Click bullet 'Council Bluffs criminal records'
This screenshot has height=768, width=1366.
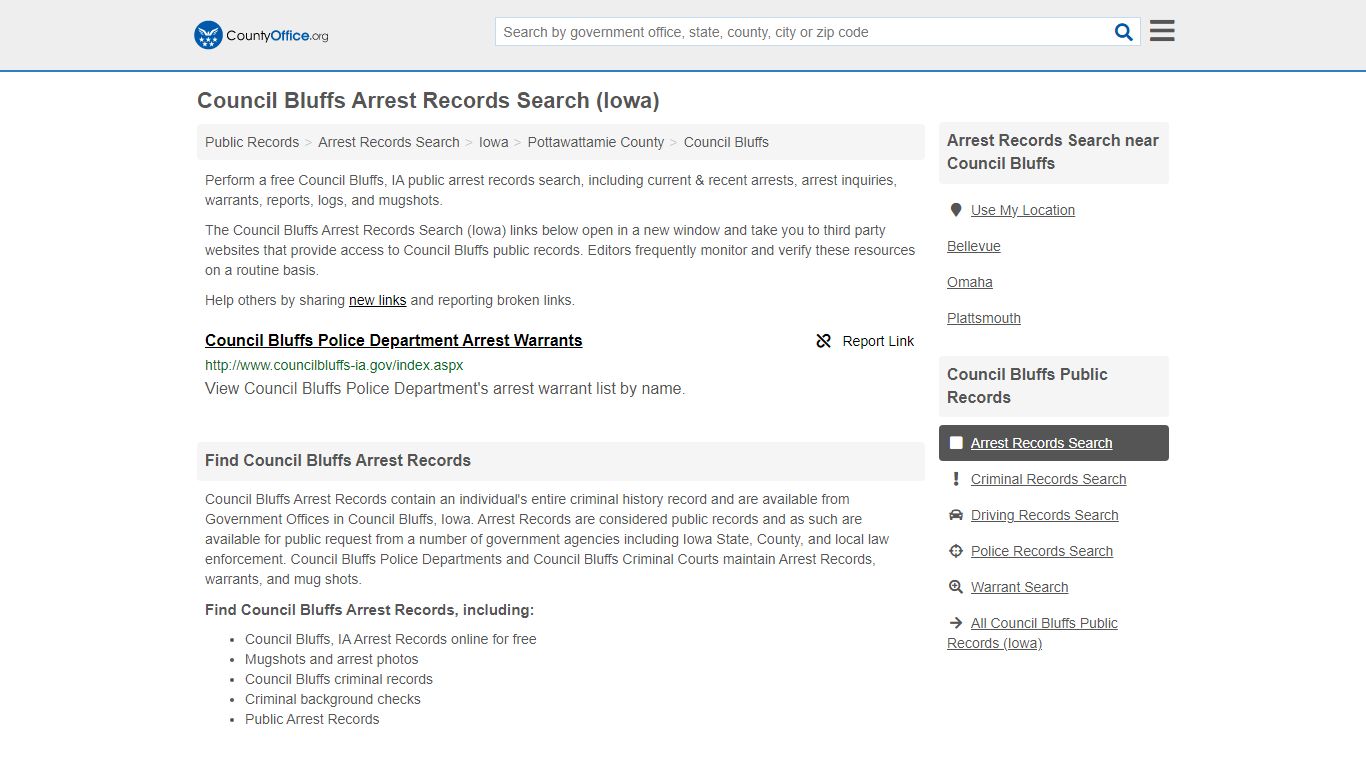pyautogui.click(x=339, y=679)
